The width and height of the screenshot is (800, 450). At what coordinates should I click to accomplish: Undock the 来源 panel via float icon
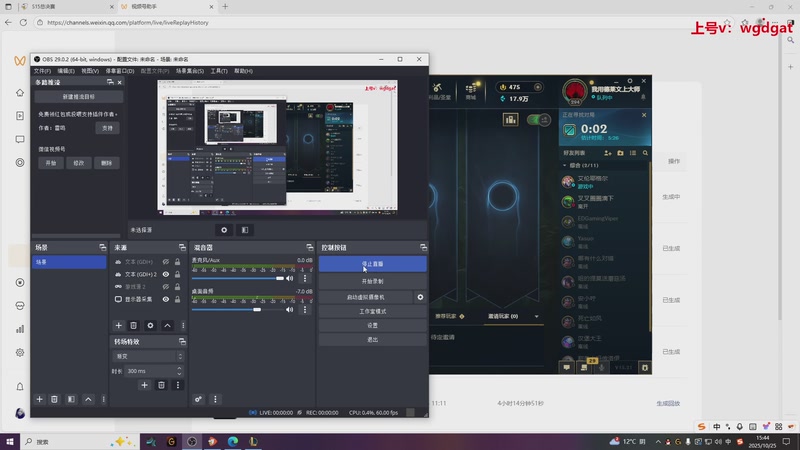182,247
